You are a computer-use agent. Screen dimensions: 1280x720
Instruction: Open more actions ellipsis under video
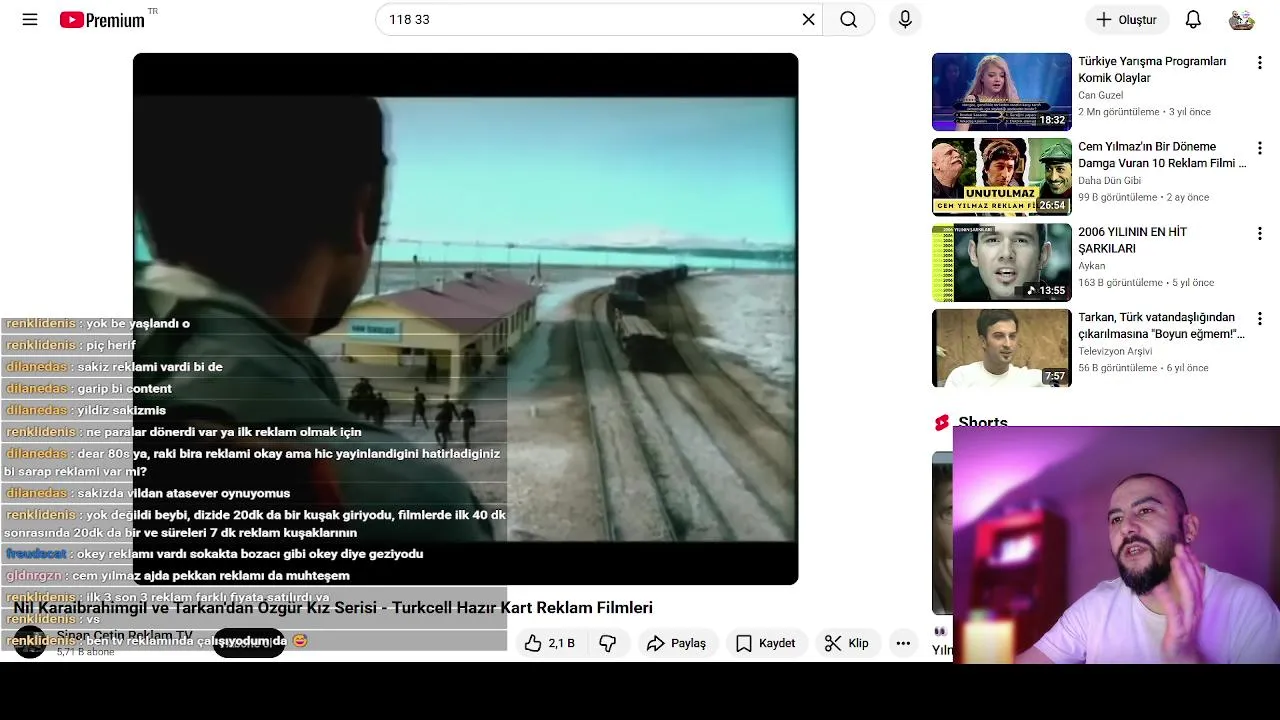point(903,643)
